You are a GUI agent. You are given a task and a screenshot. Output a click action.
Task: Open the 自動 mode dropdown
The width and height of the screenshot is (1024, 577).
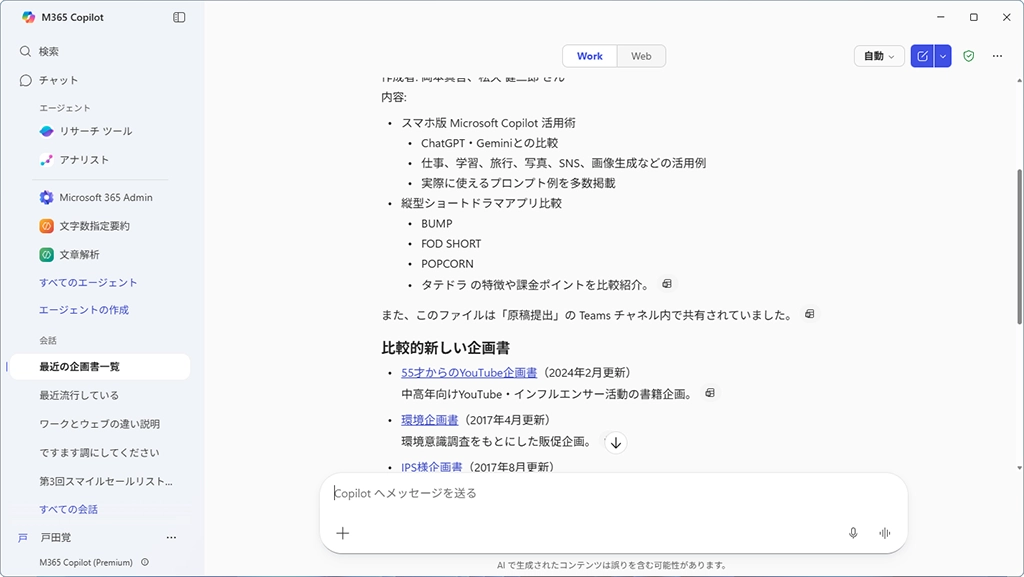pyautogui.click(x=879, y=56)
